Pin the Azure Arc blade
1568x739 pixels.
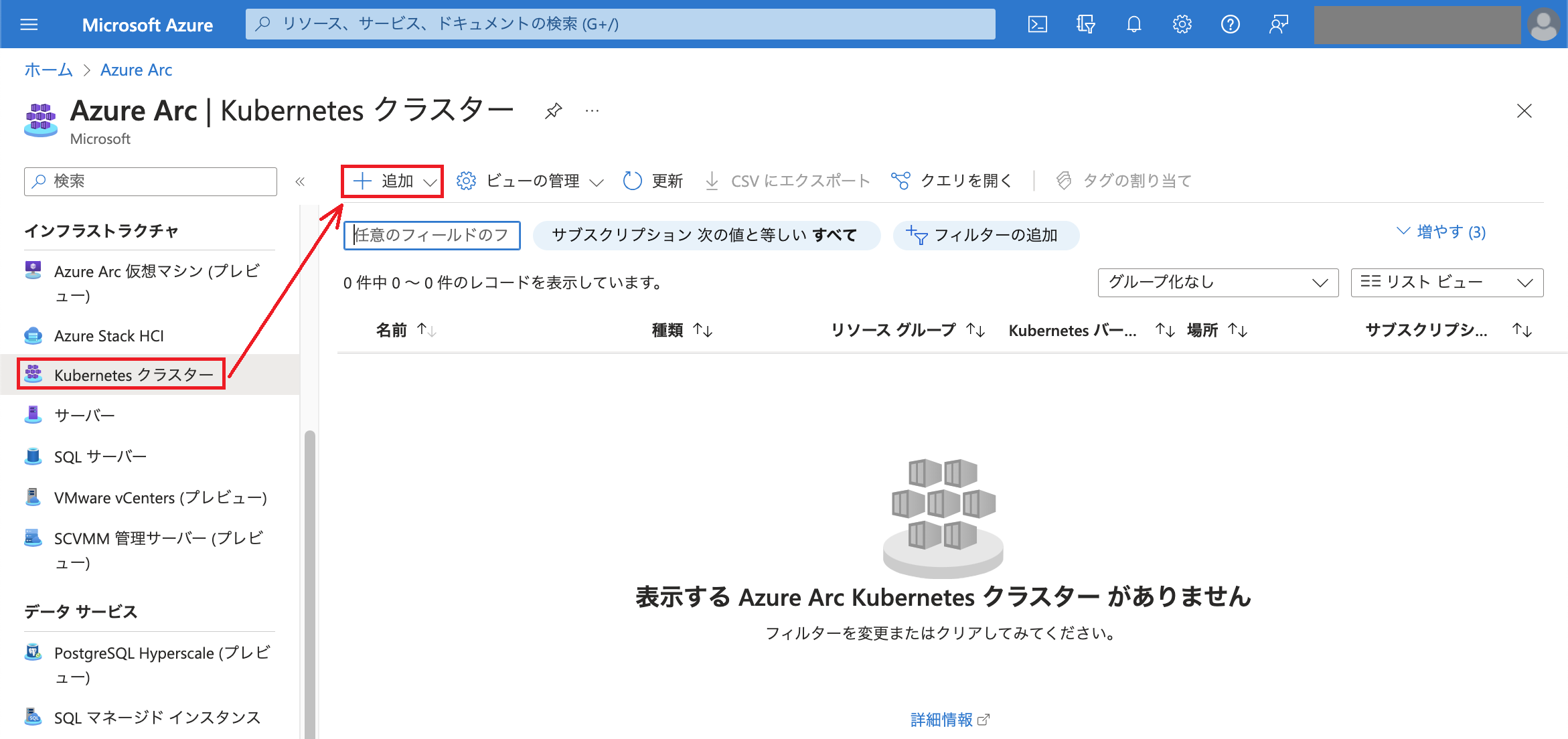coord(553,110)
